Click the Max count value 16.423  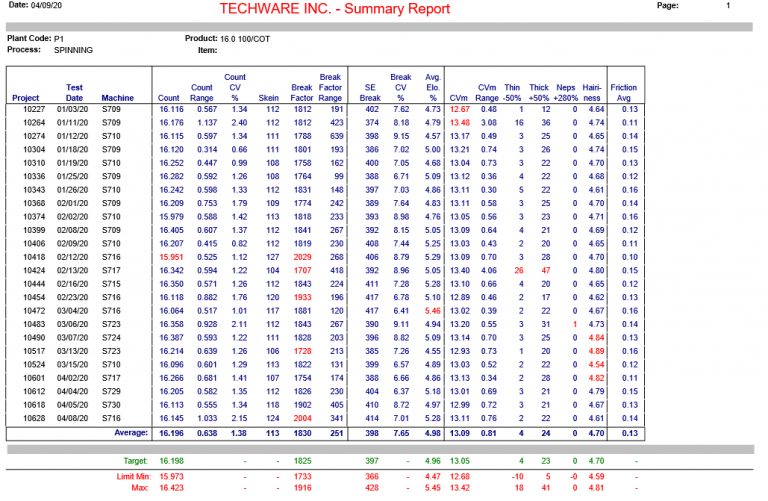171,488
